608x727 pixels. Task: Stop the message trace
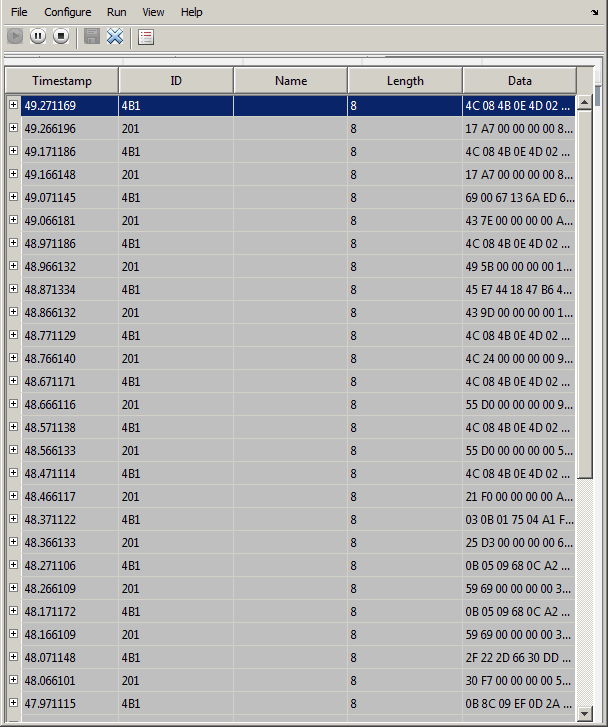[x=61, y=36]
